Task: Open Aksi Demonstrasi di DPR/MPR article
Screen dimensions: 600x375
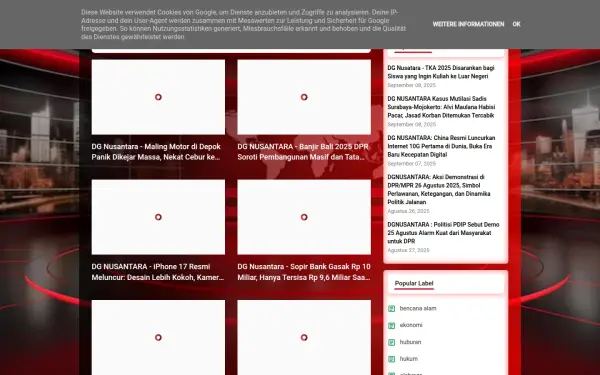Action: click(439, 189)
